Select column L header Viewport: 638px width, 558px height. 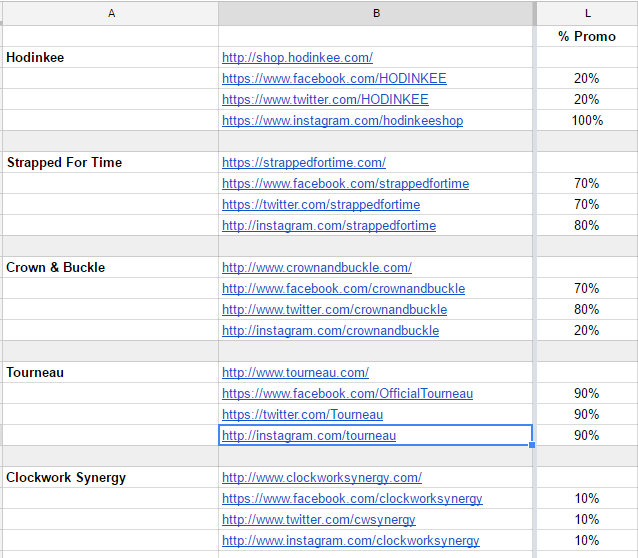(587, 13)
